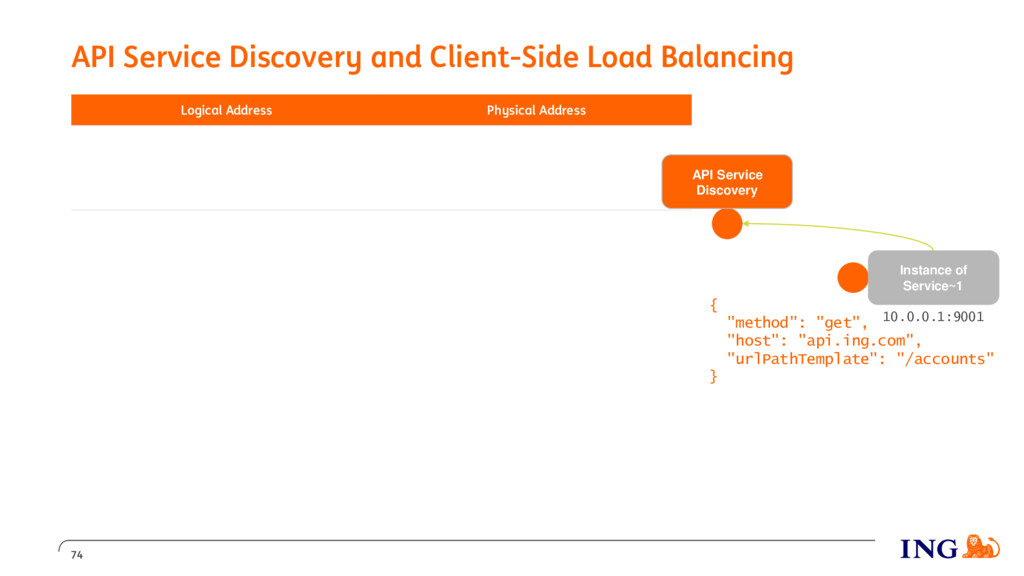The width and height of the screenshot is (1024, 576).
Task: Select the Physical Address column header
Action: 536,110
